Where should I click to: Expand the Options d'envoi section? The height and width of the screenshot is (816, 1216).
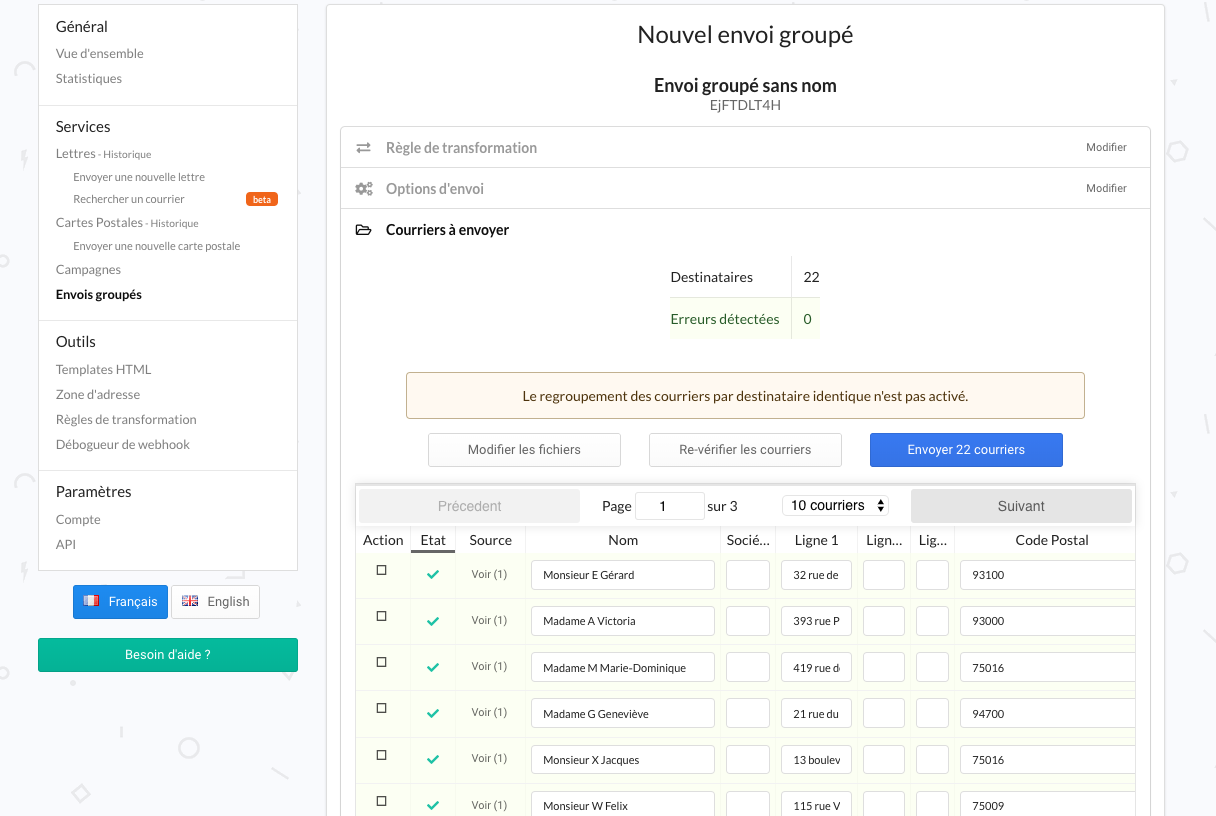click(x=745, y=189)
